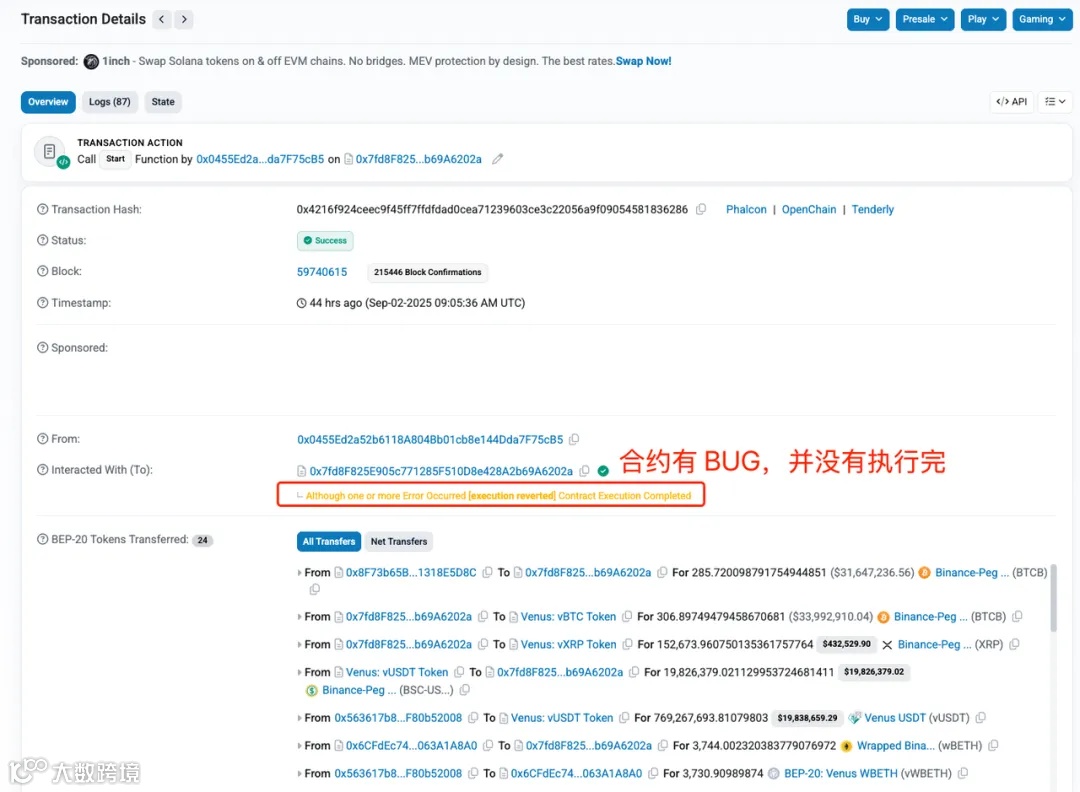This screenshot has width=1080, height=792.
Task: Show Net Transfers
Action: pos(399,541)
